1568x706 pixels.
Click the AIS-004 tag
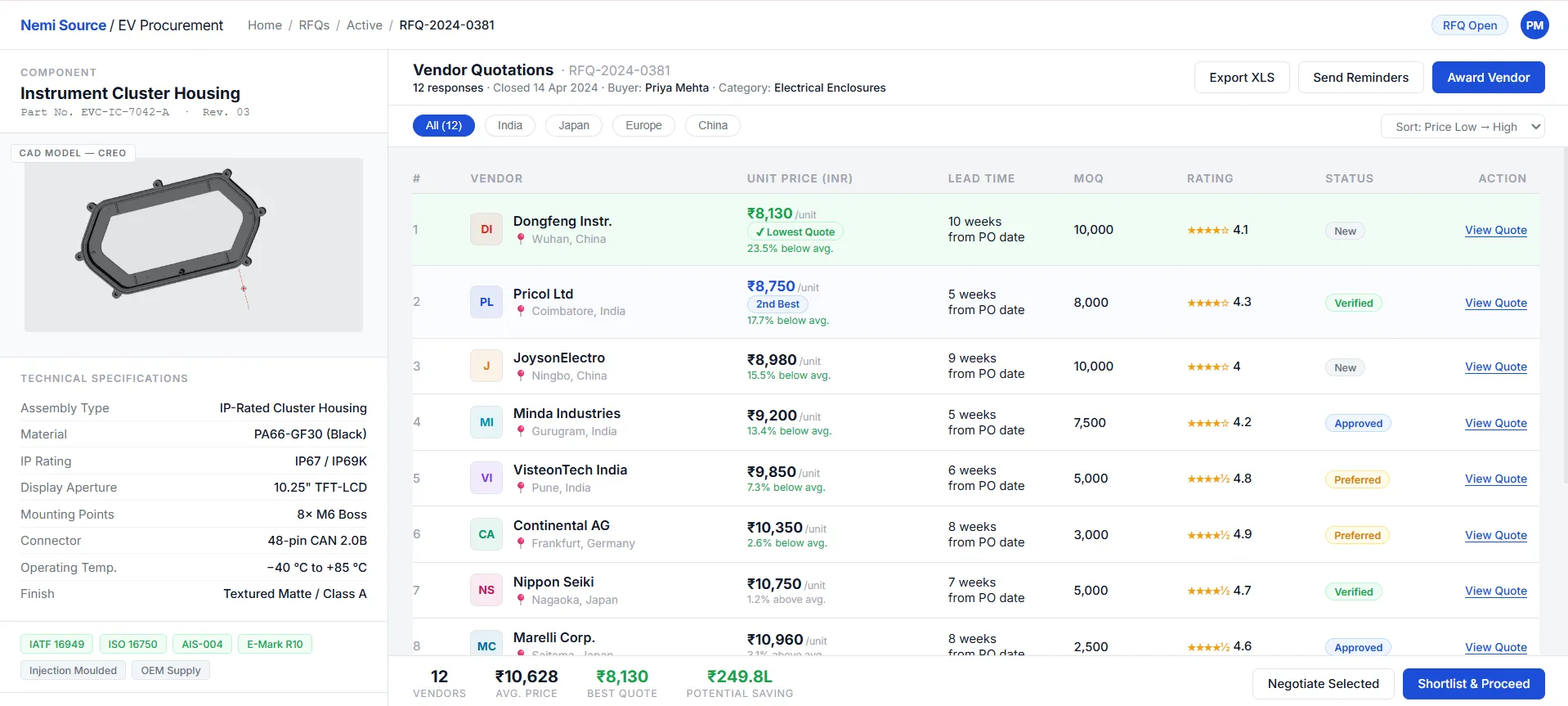point(202,644)
